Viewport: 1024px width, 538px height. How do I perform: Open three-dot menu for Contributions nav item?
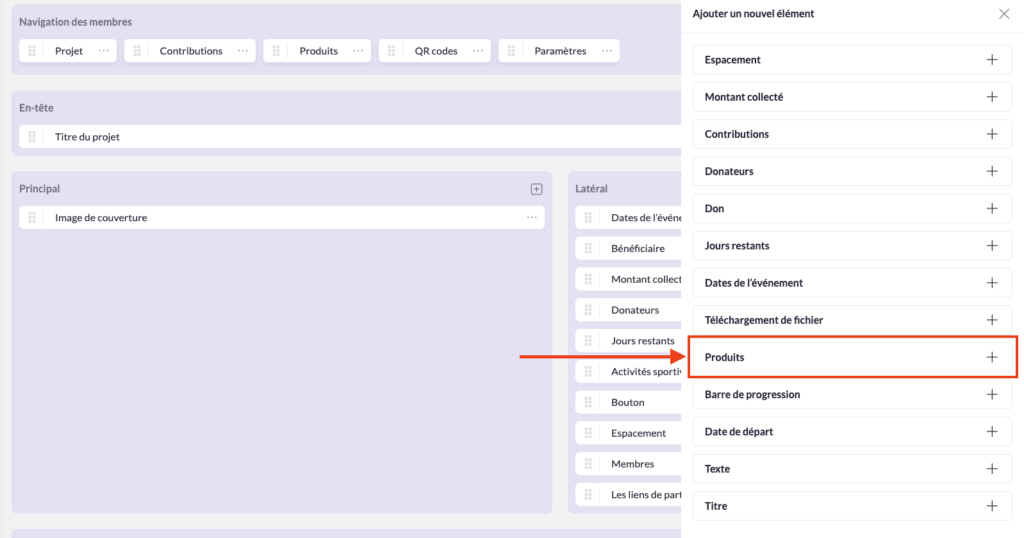pos(243,51)
